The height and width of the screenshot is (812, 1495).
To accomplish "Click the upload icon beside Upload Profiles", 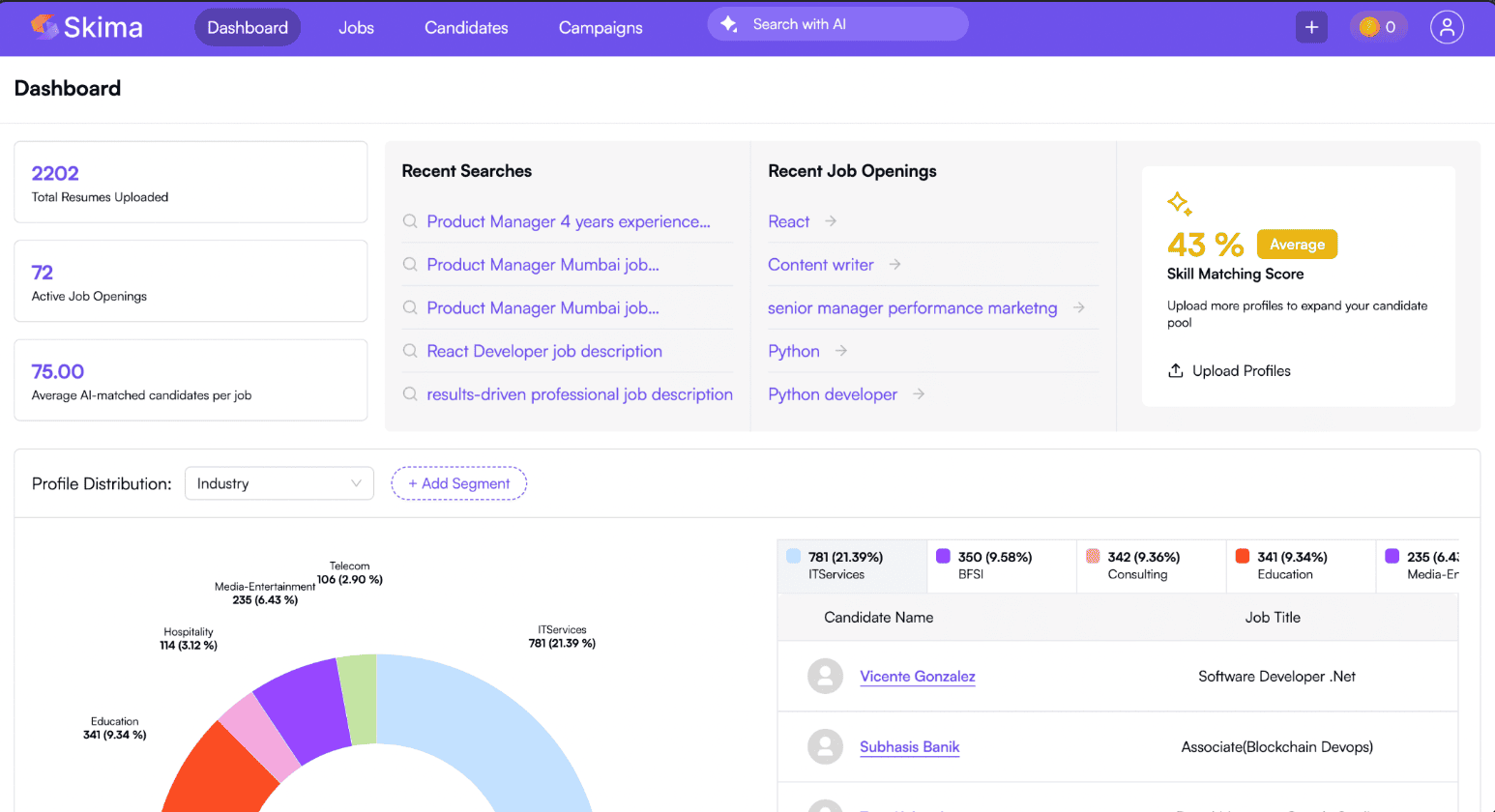I will 1176,371.
